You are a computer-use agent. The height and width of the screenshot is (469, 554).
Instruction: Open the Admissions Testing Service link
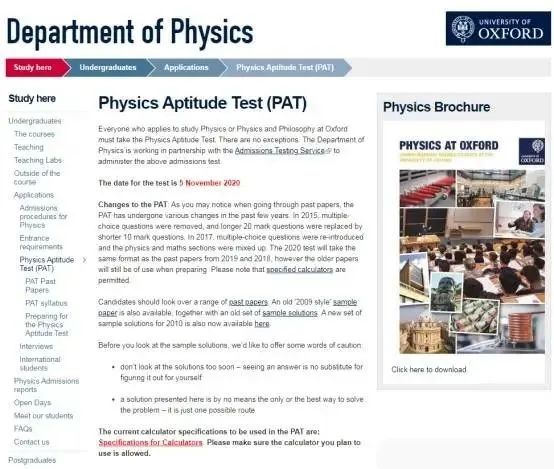click(x=279, y=151)
